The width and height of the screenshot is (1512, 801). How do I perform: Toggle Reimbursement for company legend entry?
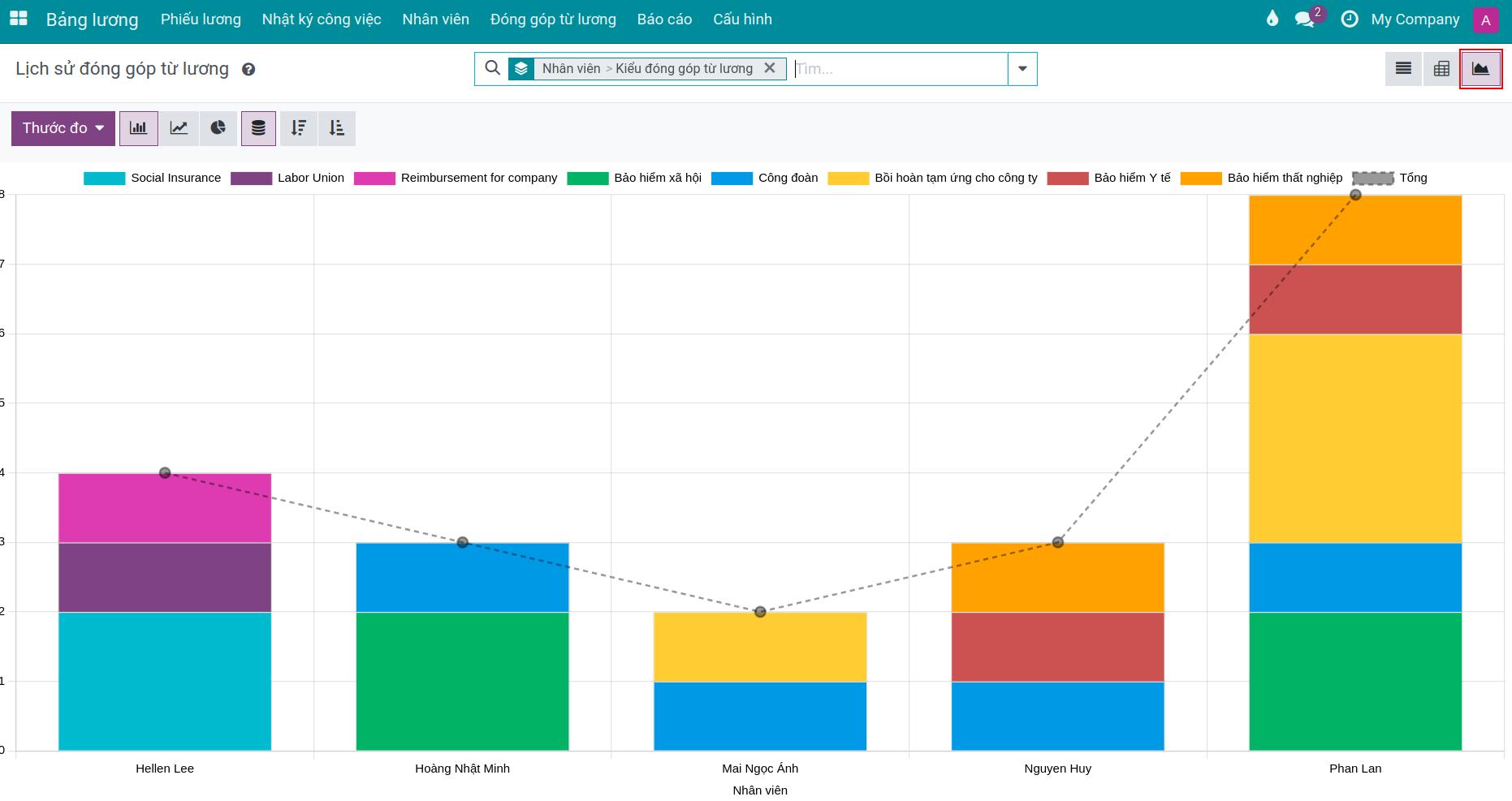click(456, 178)
